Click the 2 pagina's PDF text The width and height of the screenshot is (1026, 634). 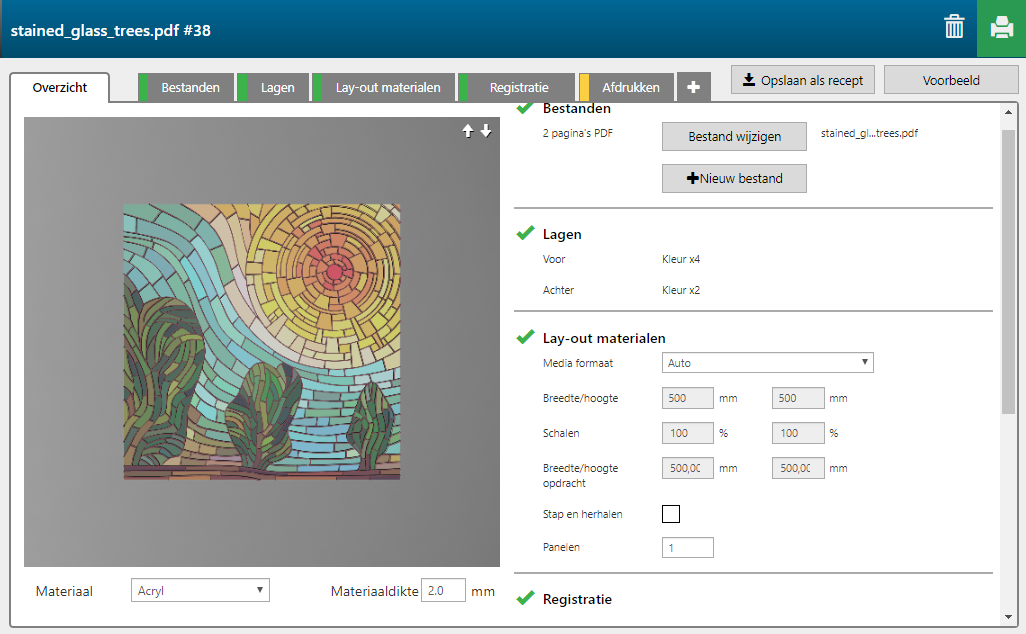coord(578,133)
